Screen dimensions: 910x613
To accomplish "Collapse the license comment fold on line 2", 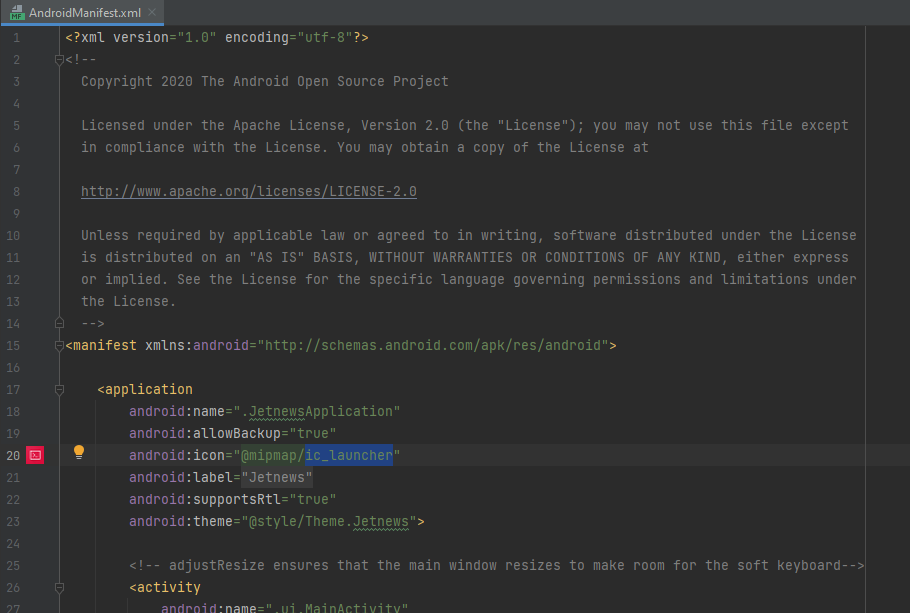I will click(59, 59).
